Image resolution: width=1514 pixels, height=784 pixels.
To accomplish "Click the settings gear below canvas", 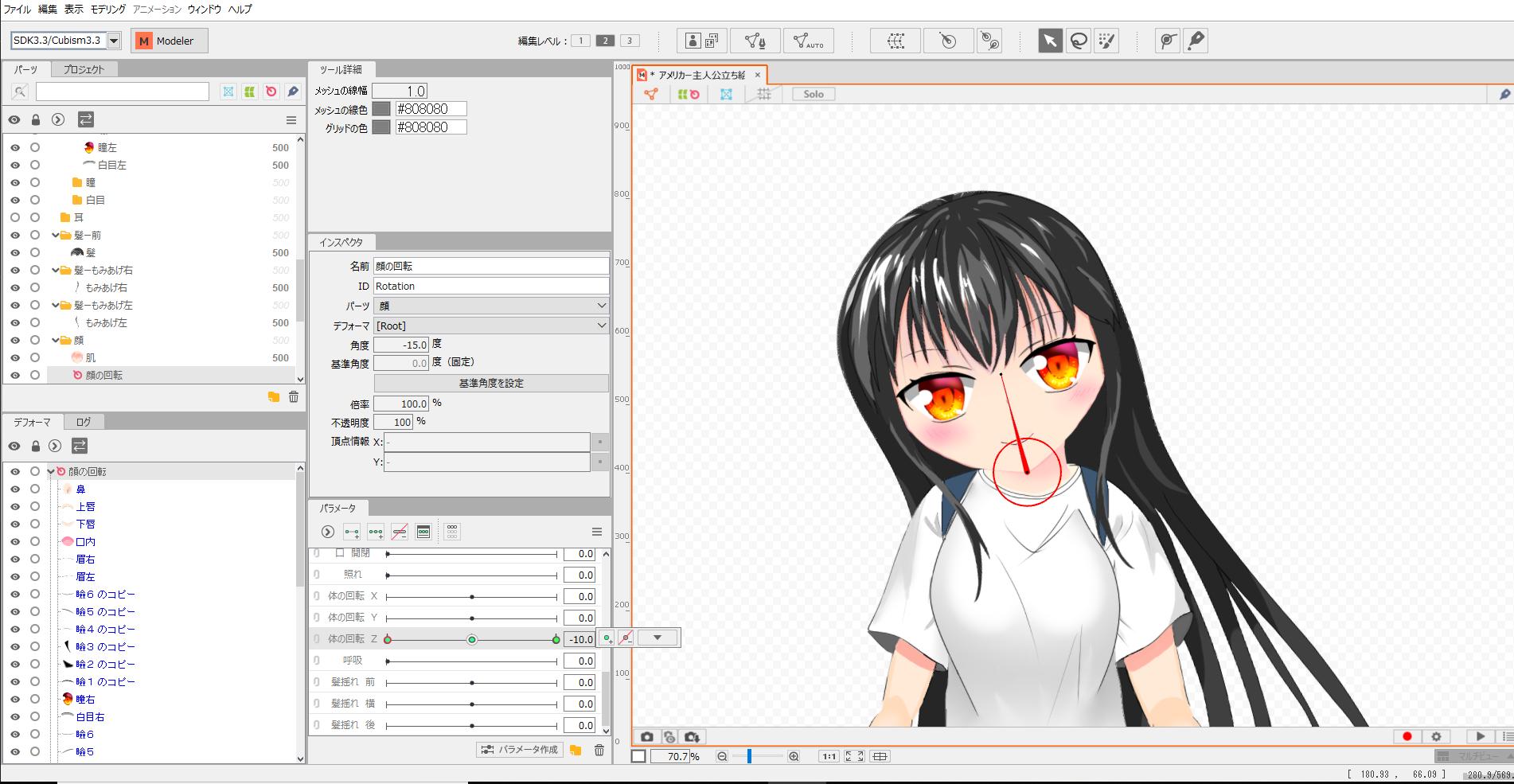I will [x=1436, y=737].
